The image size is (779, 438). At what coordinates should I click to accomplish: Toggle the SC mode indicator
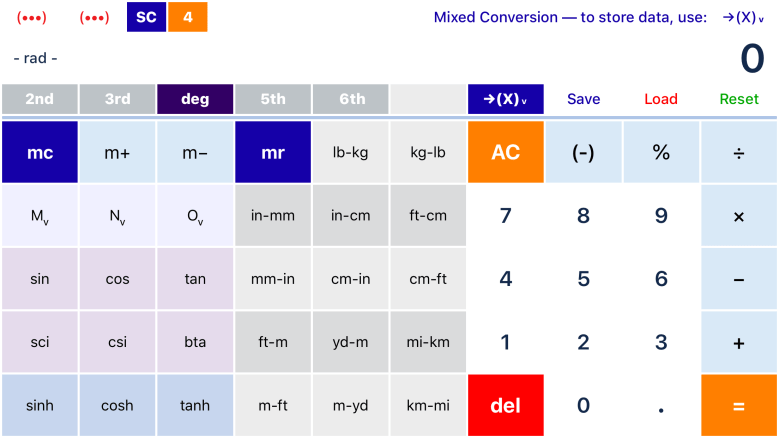coord(146,17)
